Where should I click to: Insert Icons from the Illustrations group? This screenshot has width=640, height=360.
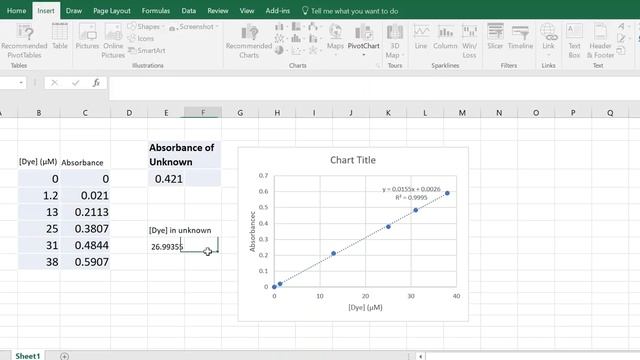[141, 38]
